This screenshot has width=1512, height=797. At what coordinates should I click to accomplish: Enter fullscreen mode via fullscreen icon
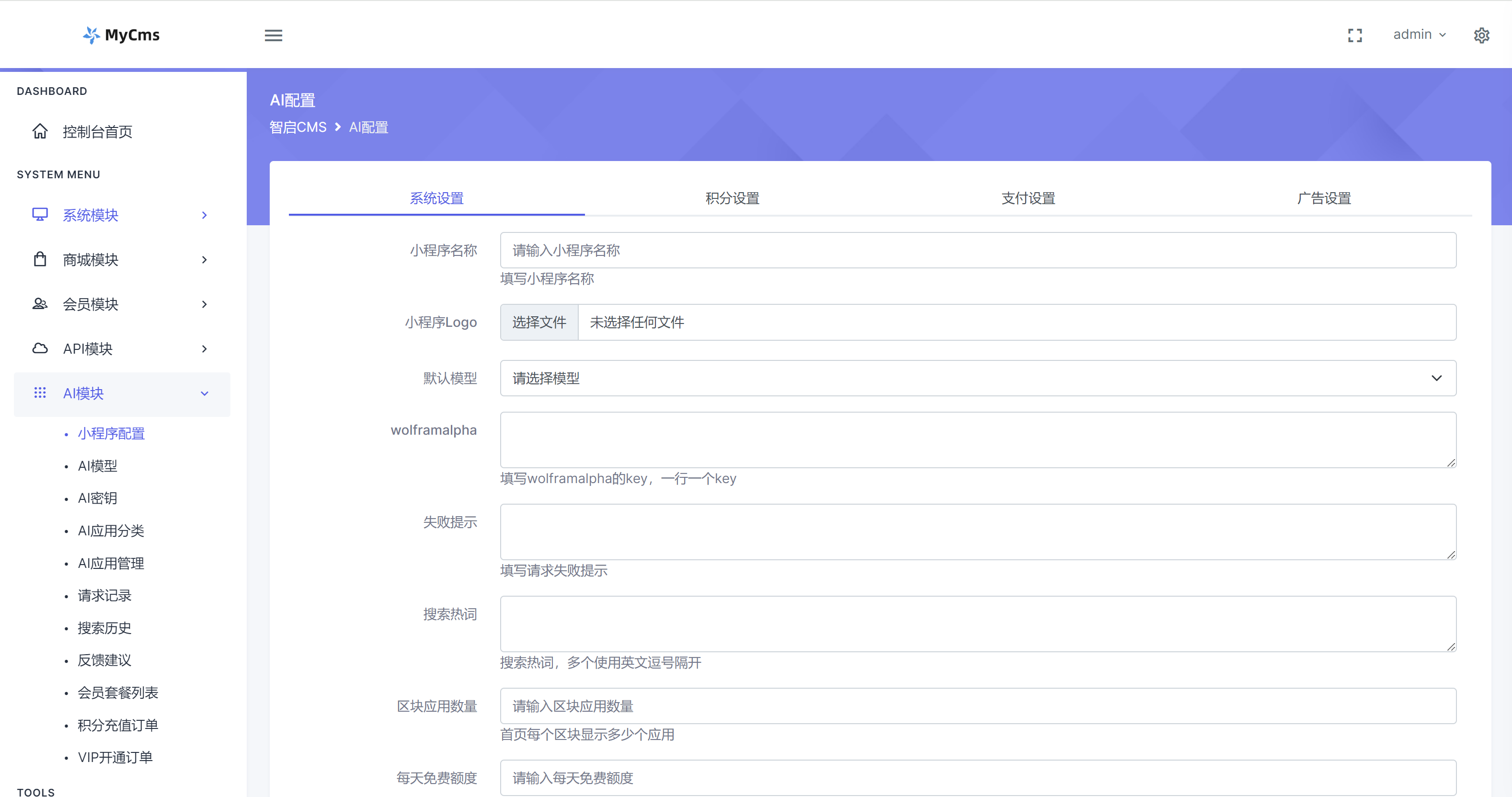coord(1355,35)
